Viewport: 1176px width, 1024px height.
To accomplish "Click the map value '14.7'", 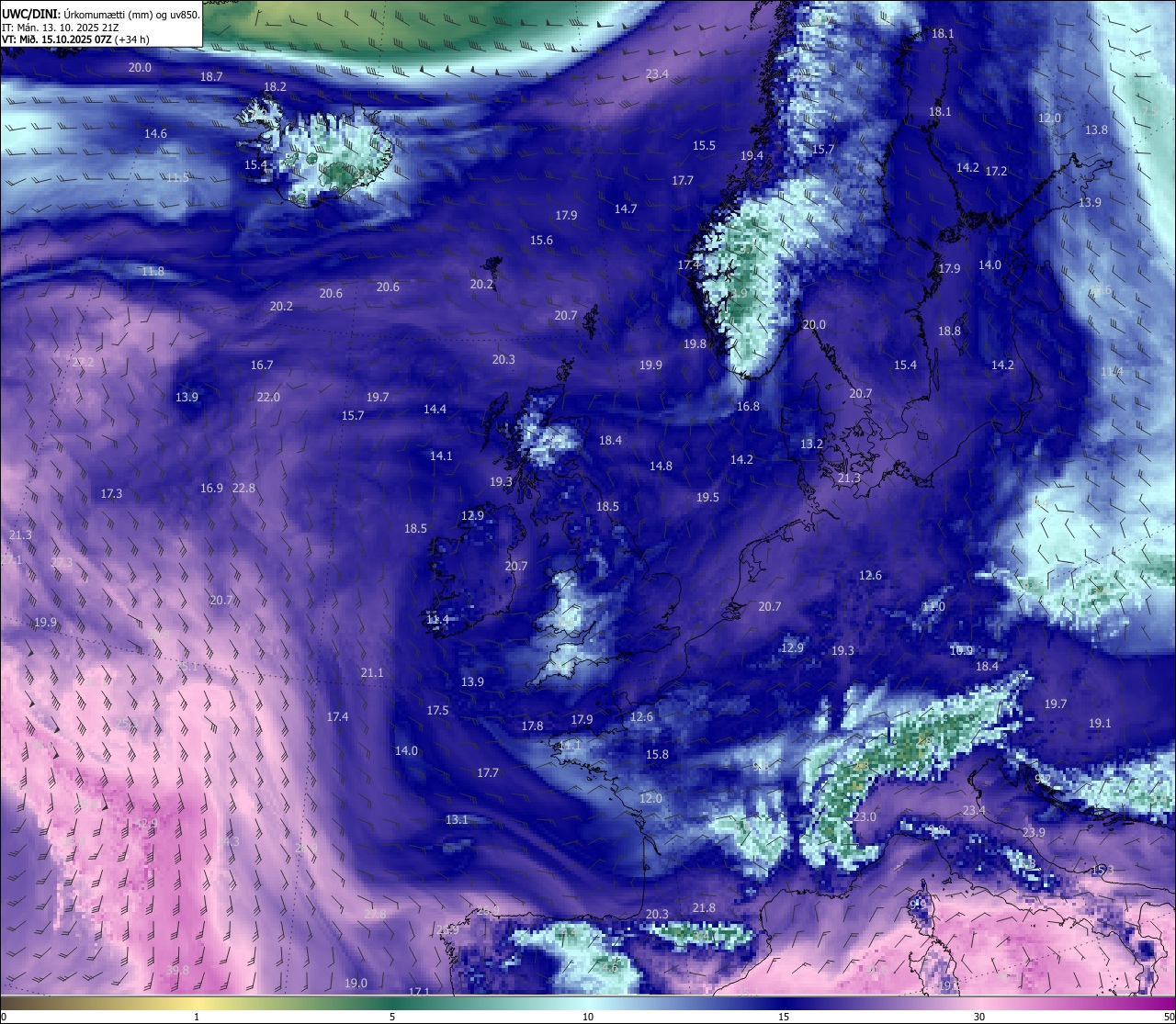I will click(626, 208).
